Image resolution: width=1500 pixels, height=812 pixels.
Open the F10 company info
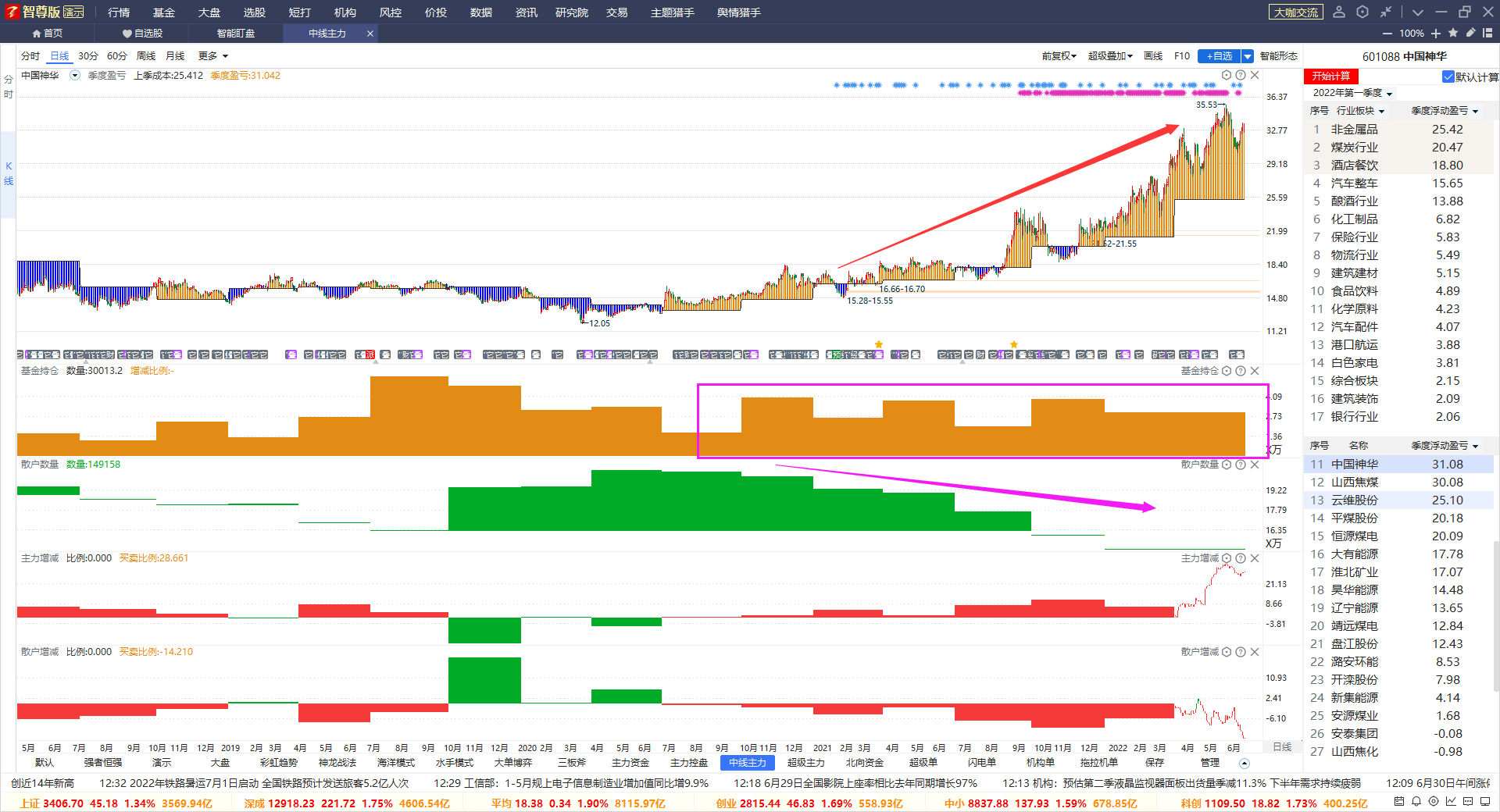1182,56
